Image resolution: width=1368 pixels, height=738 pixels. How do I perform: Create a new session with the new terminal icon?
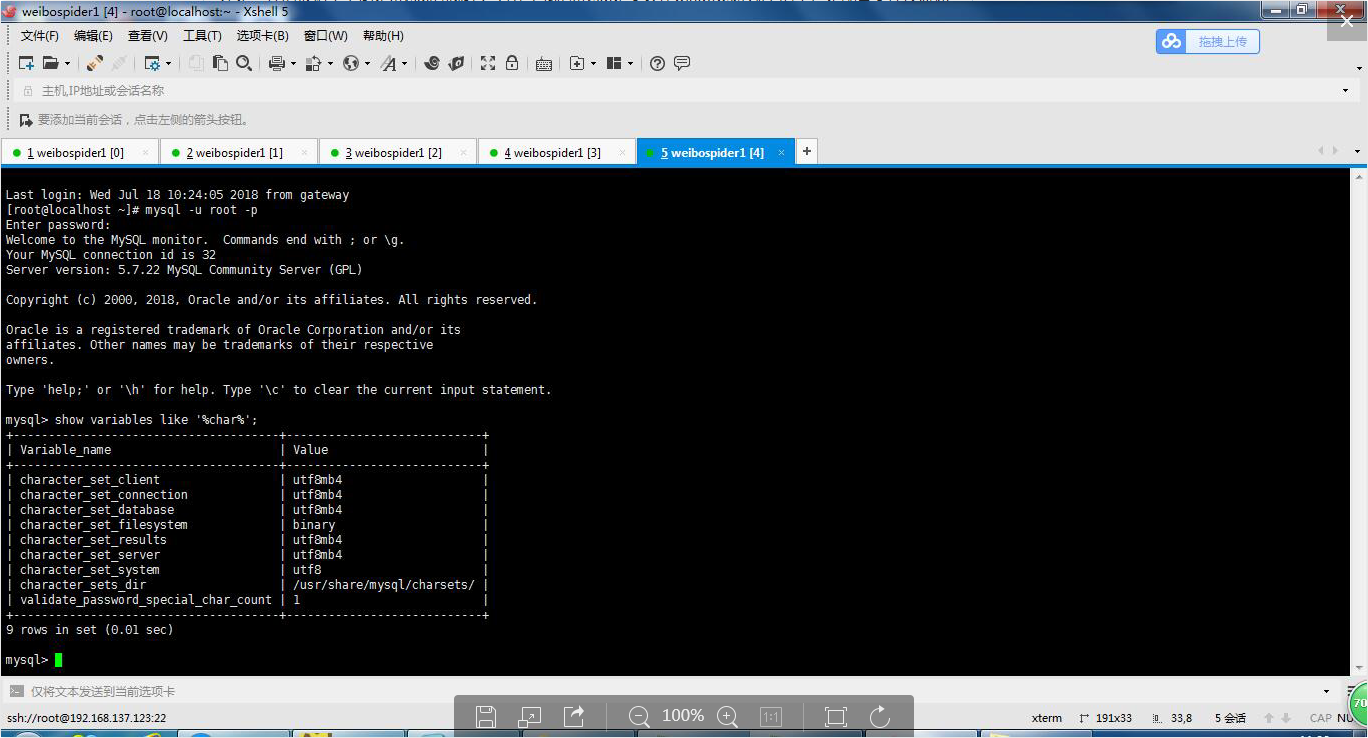pos(26,63)
